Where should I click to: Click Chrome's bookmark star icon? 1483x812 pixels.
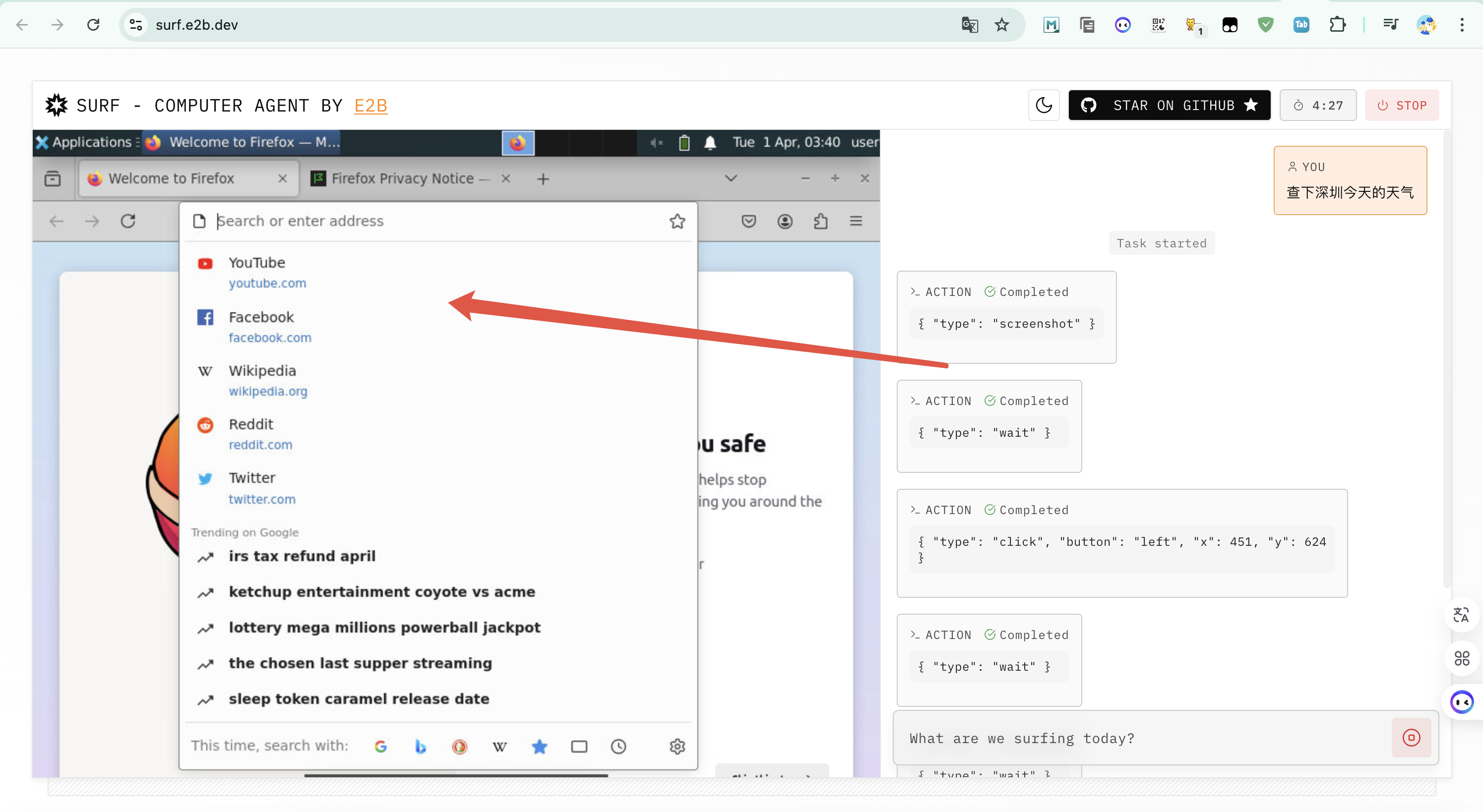click(x=1002, y=25)
